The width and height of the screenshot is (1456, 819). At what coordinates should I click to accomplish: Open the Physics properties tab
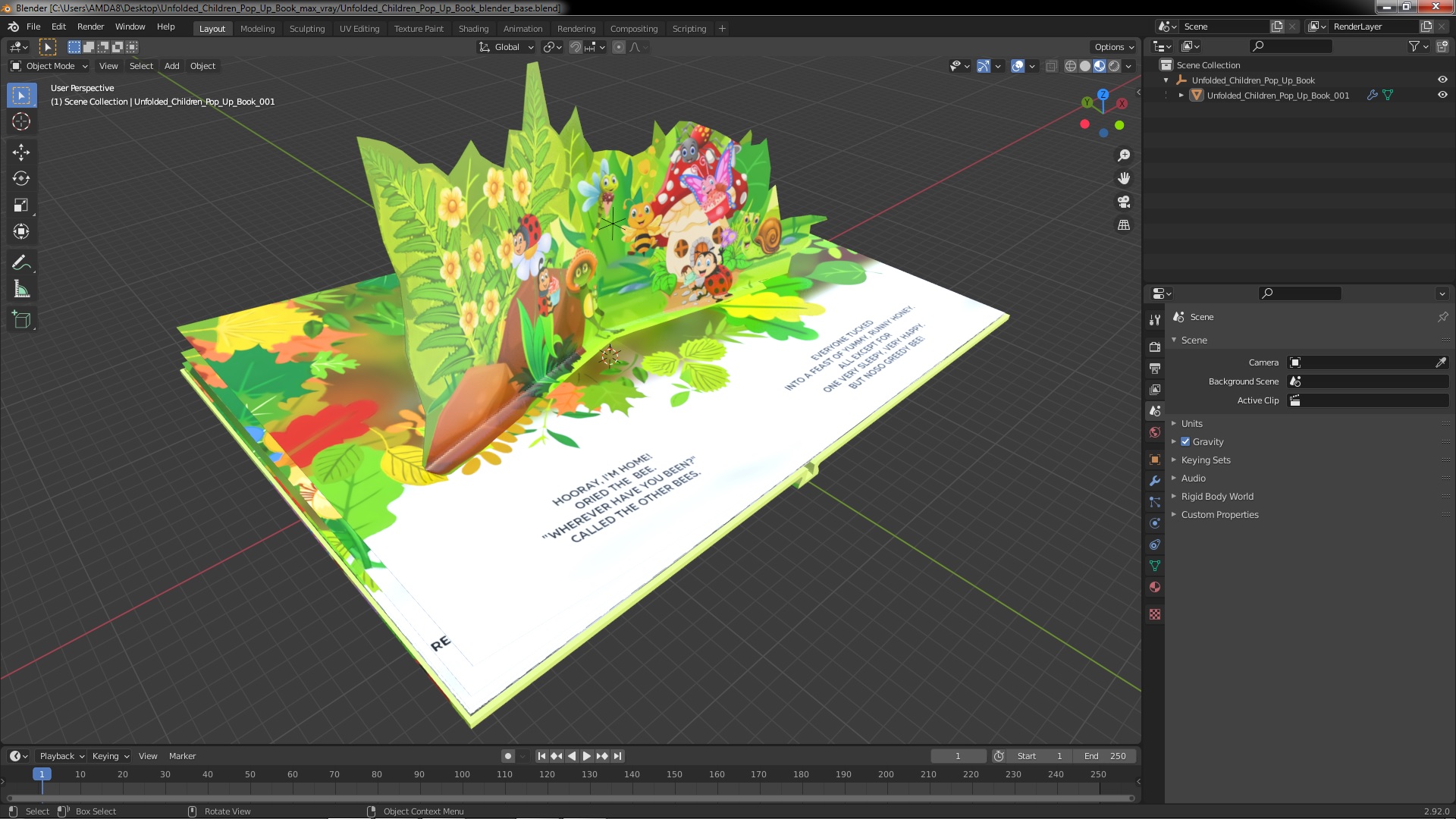tap(1155, 523)
